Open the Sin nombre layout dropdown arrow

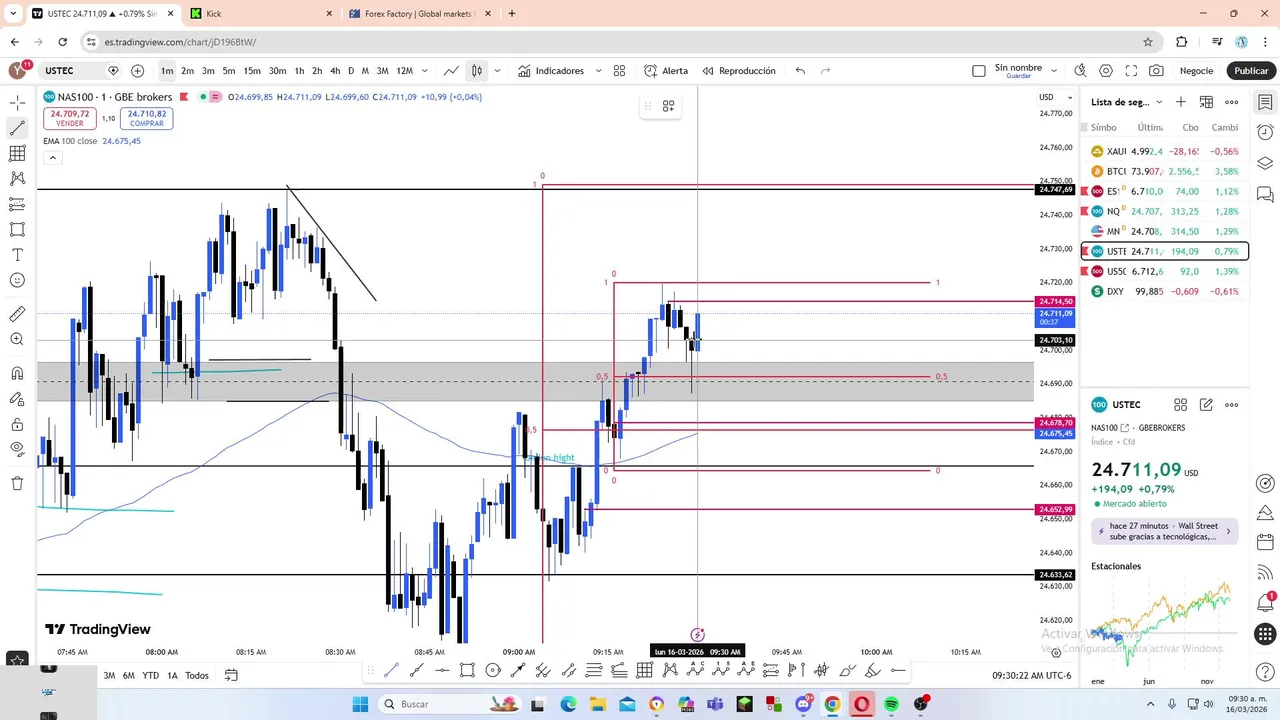click(1052, 71)
